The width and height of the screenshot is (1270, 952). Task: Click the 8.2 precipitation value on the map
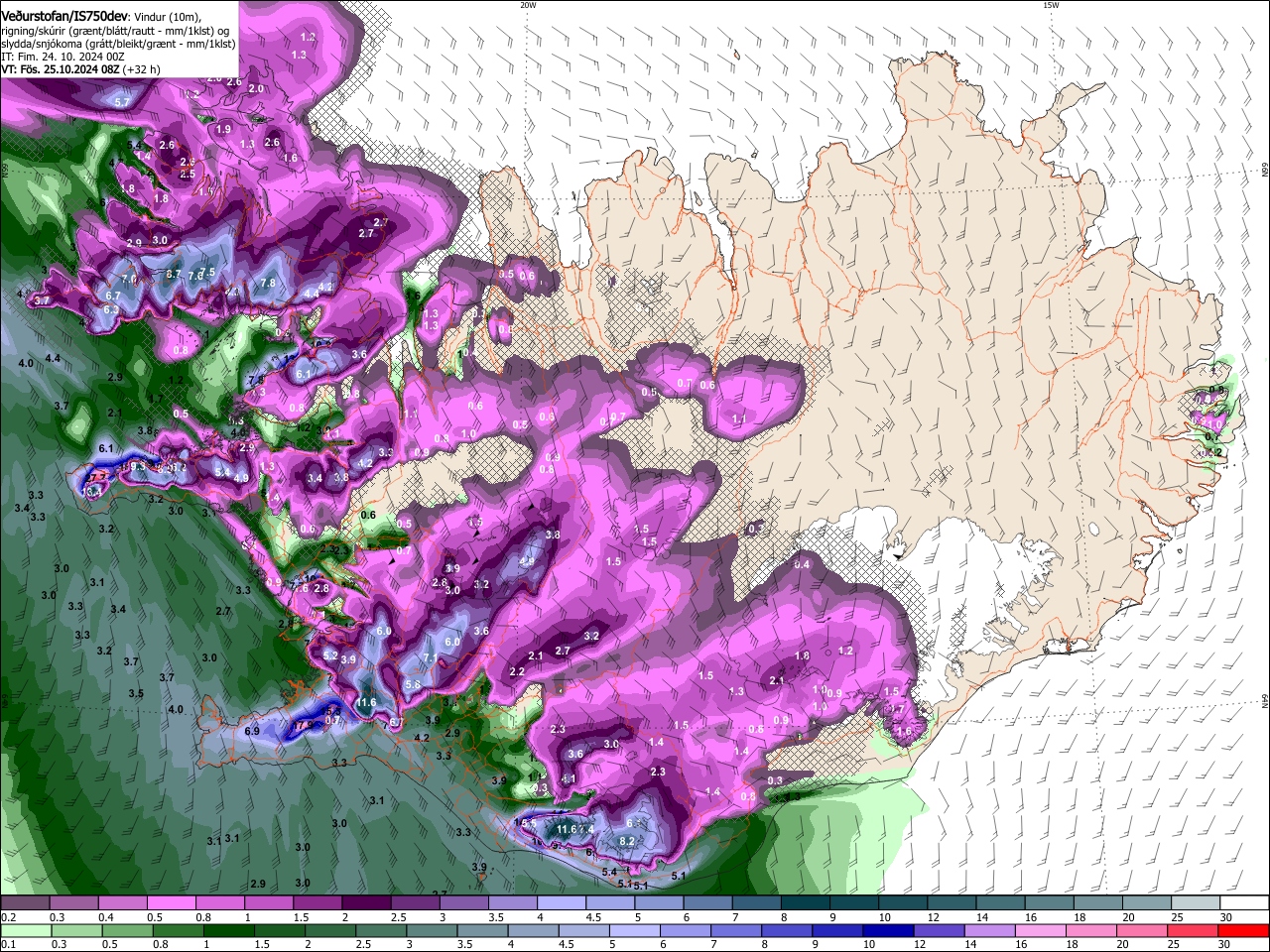pyautogui.click(x=627, y=841)
